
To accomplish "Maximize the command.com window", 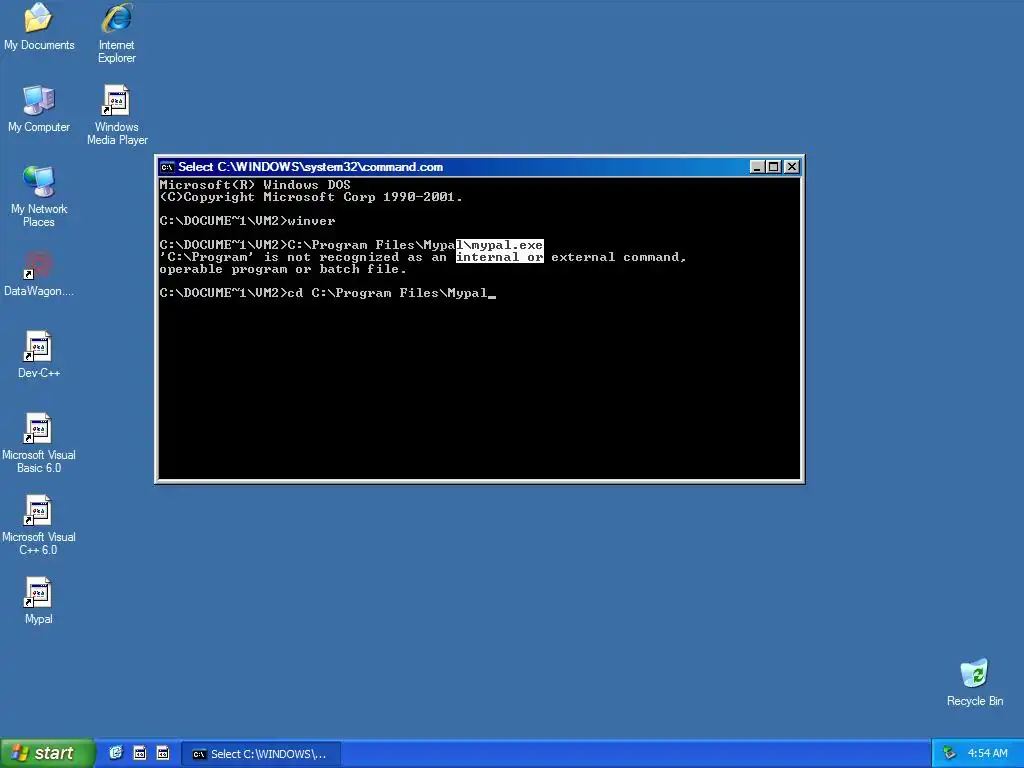I will click(x=774, y=167).
